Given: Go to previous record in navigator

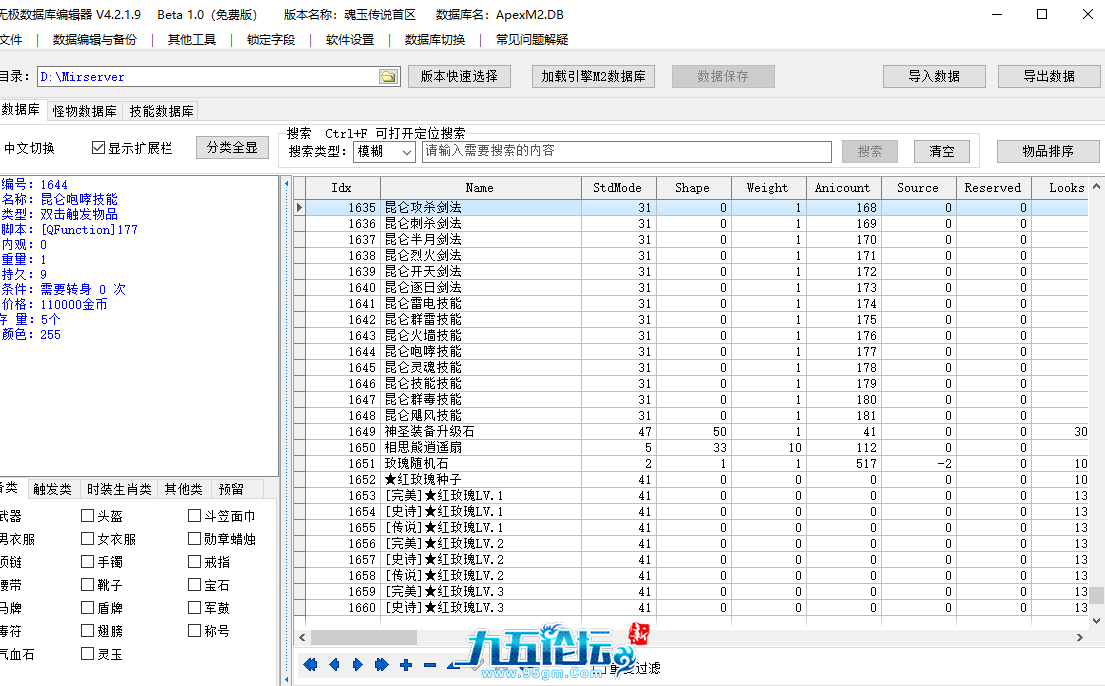Looking at the screenshot, I should point(334,665).
